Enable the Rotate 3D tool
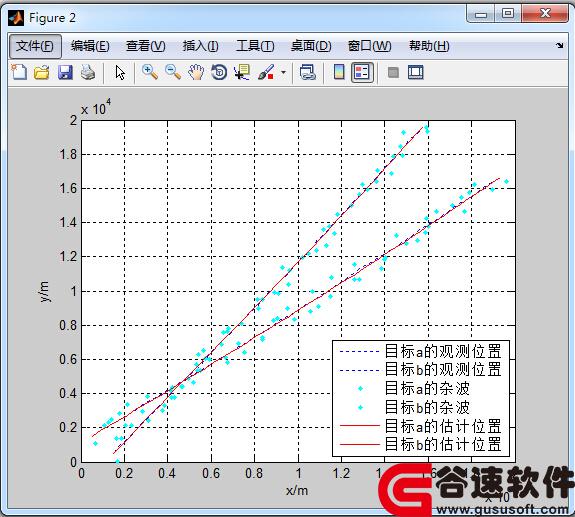This screenshot has width=575, height=517. click(219, 72)
